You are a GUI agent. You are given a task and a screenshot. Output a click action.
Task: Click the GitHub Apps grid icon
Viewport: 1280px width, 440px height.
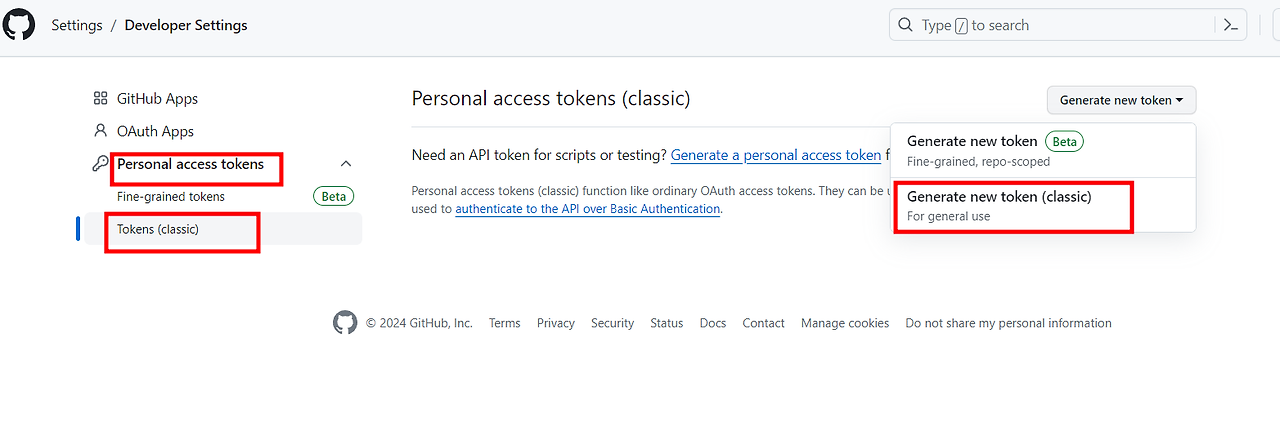point(100,98)
